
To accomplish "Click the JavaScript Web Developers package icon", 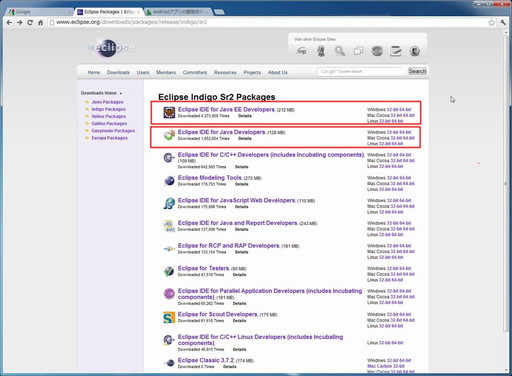I will click(169, 203).
